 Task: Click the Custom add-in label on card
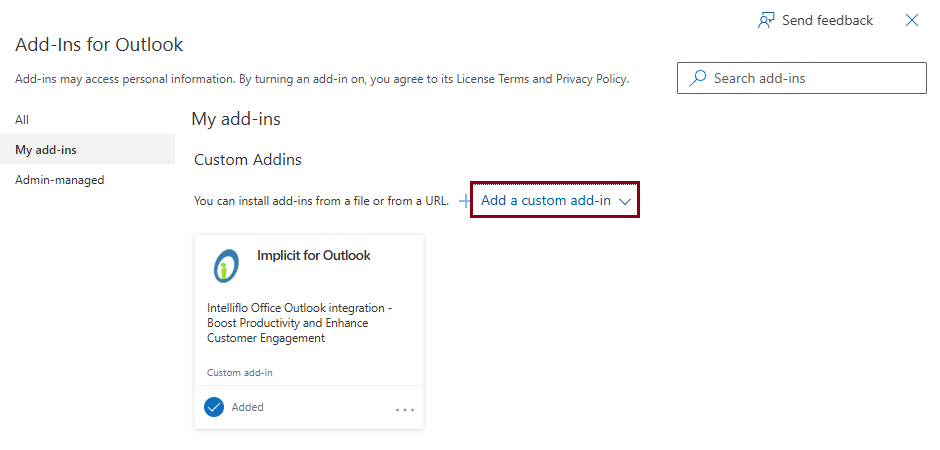(x=240, y=373)
